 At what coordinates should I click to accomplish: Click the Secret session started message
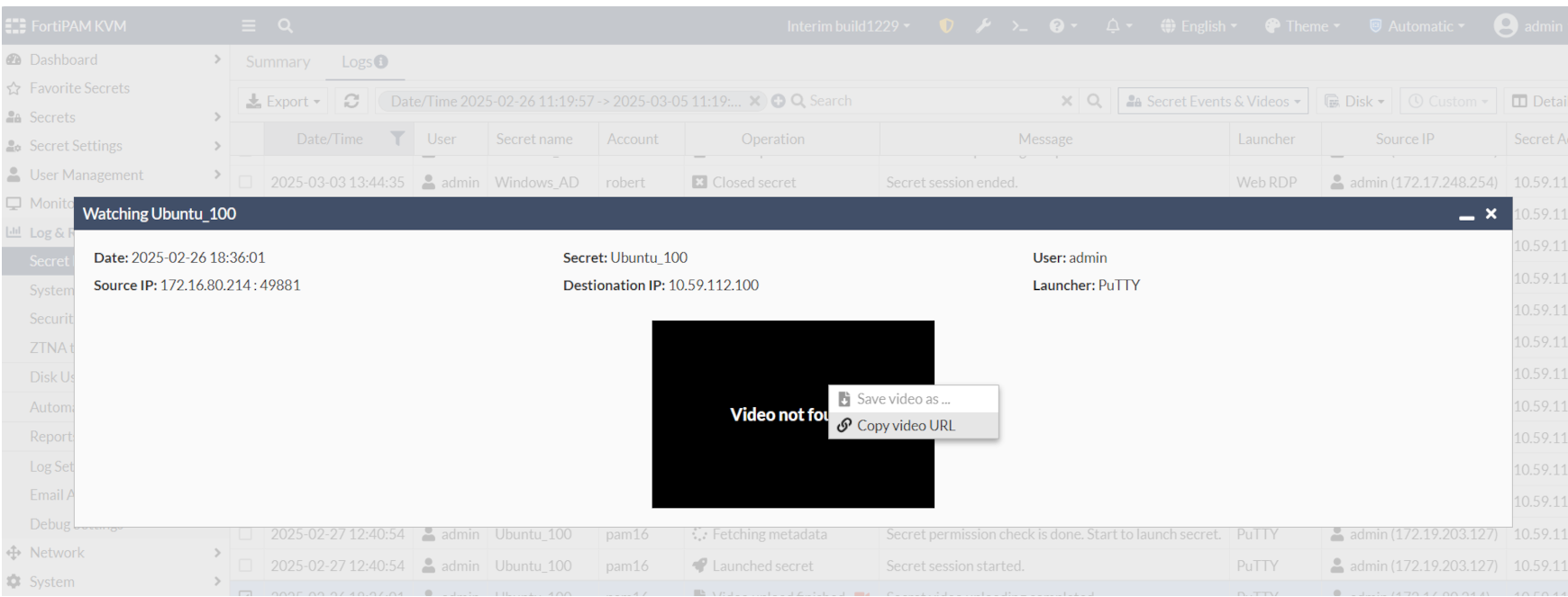coord(954,565)
